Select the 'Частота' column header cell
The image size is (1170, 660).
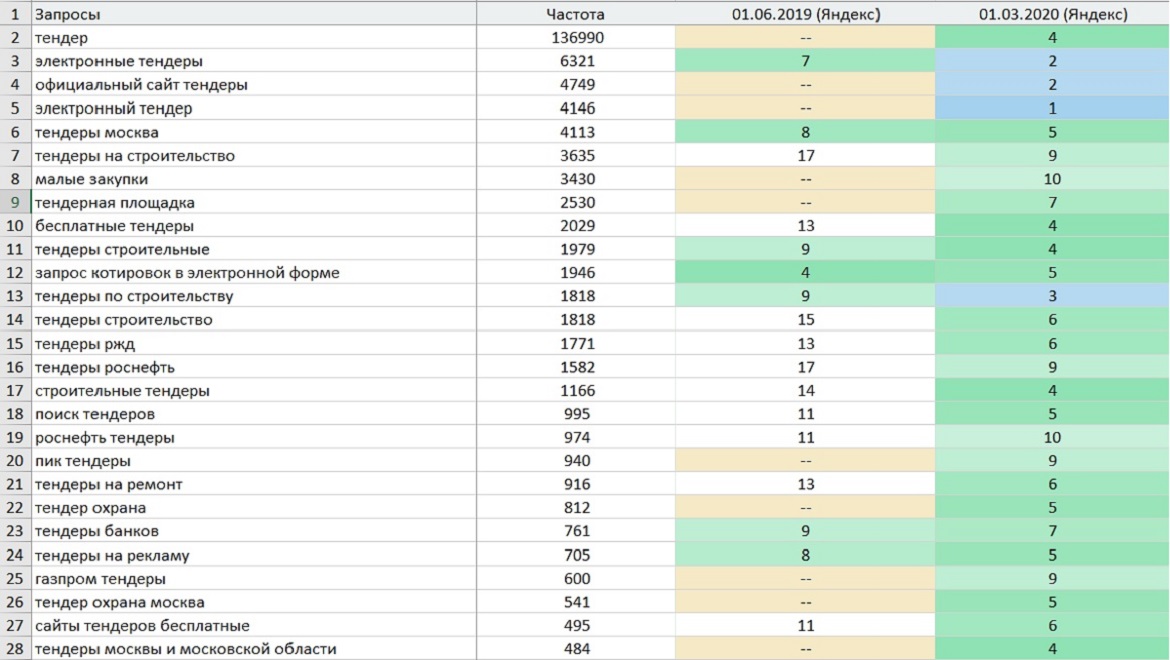pos(575,13)
